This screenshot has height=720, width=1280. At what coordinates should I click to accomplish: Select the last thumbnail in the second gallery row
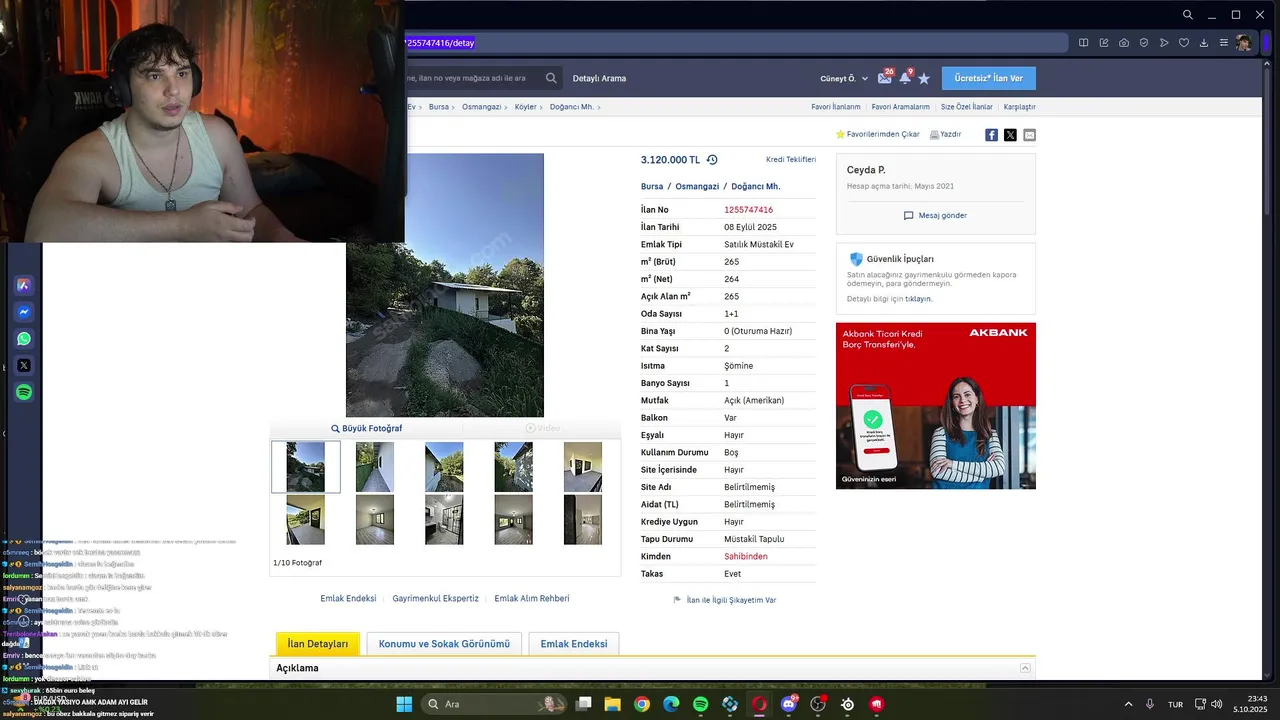coord(583,520)
